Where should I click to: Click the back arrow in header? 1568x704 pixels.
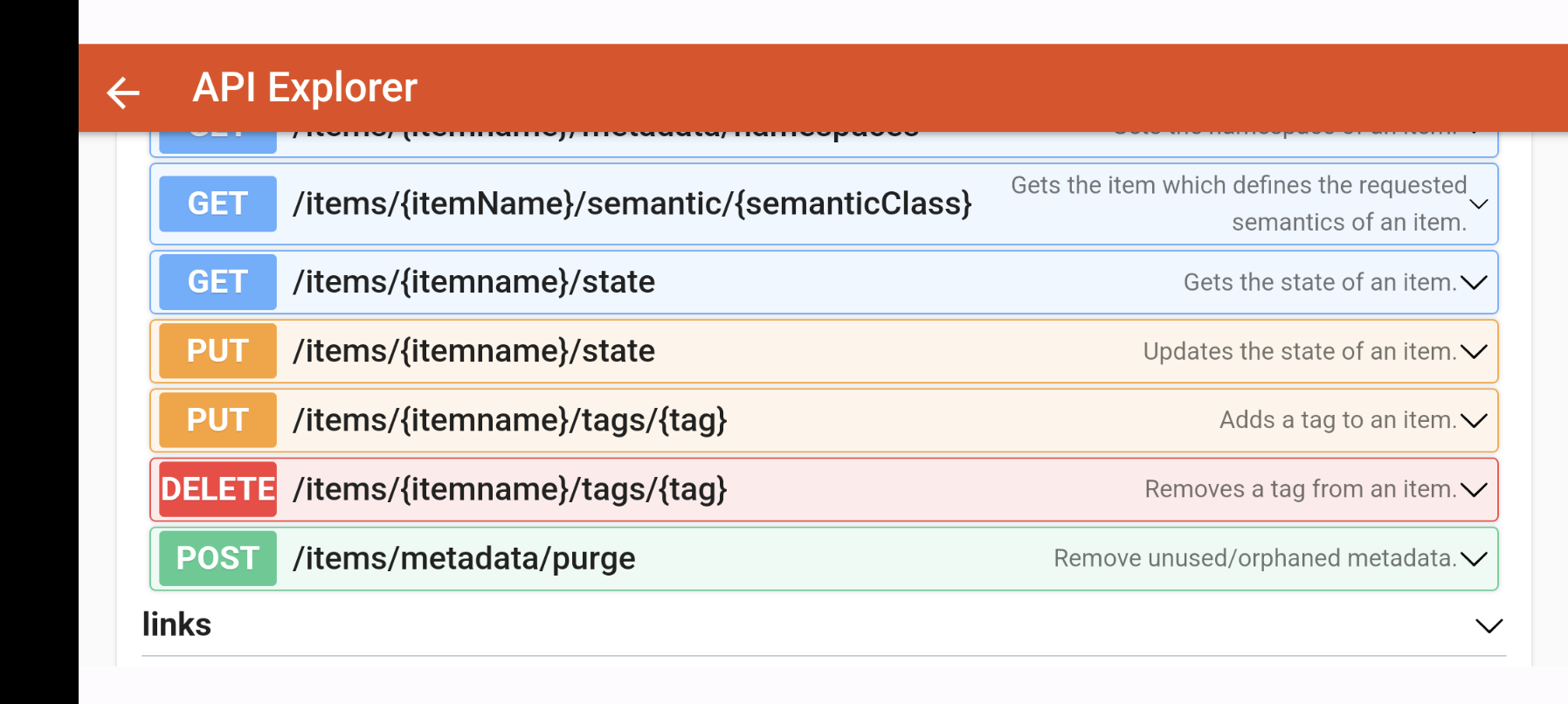[x=123, y=92]
